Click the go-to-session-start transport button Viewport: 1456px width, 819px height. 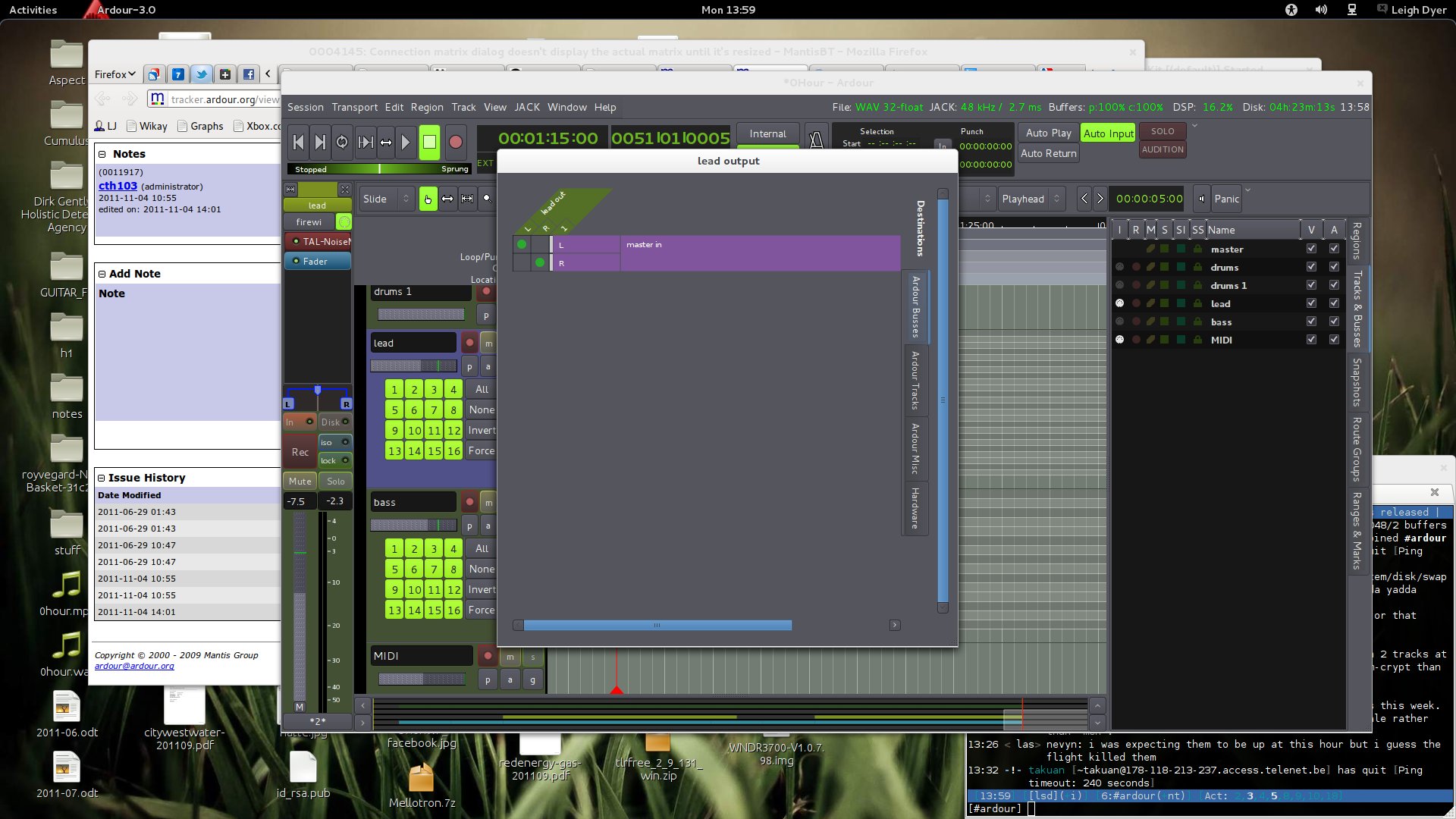[x=298, y=142]
